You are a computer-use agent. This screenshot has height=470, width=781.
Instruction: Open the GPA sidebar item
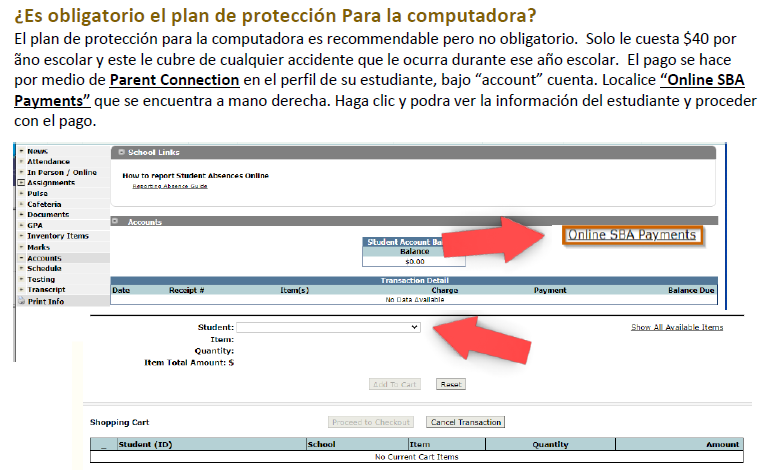[35, 225]
